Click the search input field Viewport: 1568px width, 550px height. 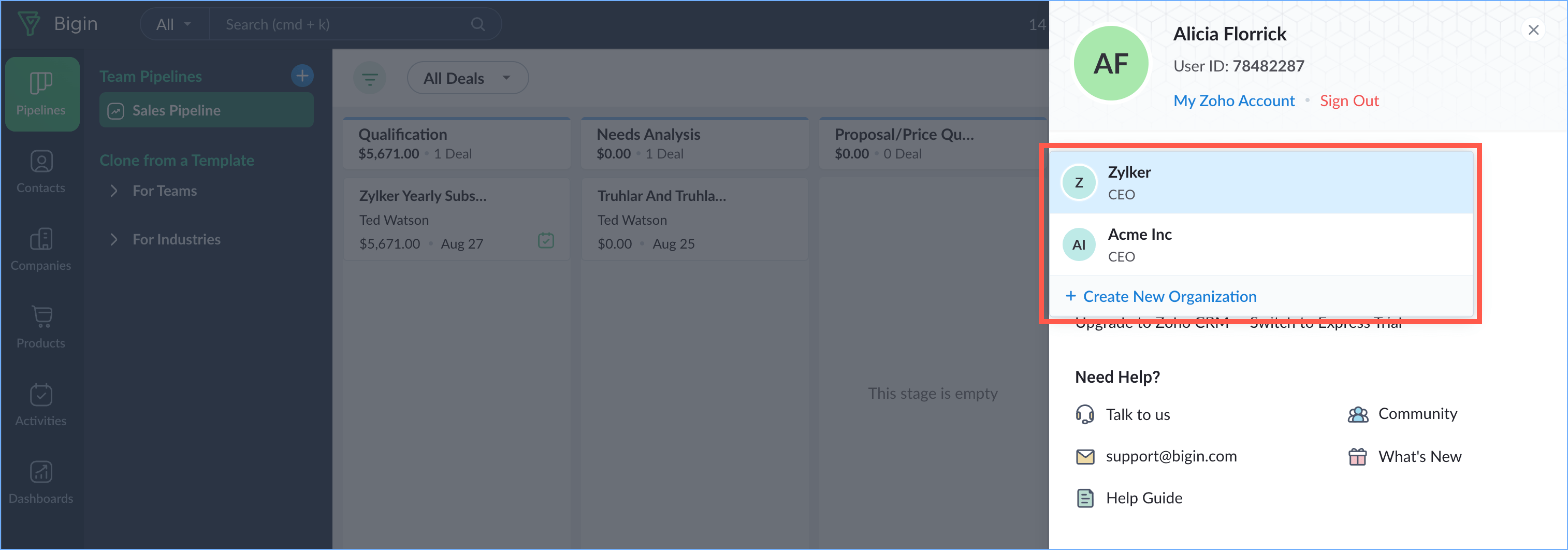pos(341,24)
